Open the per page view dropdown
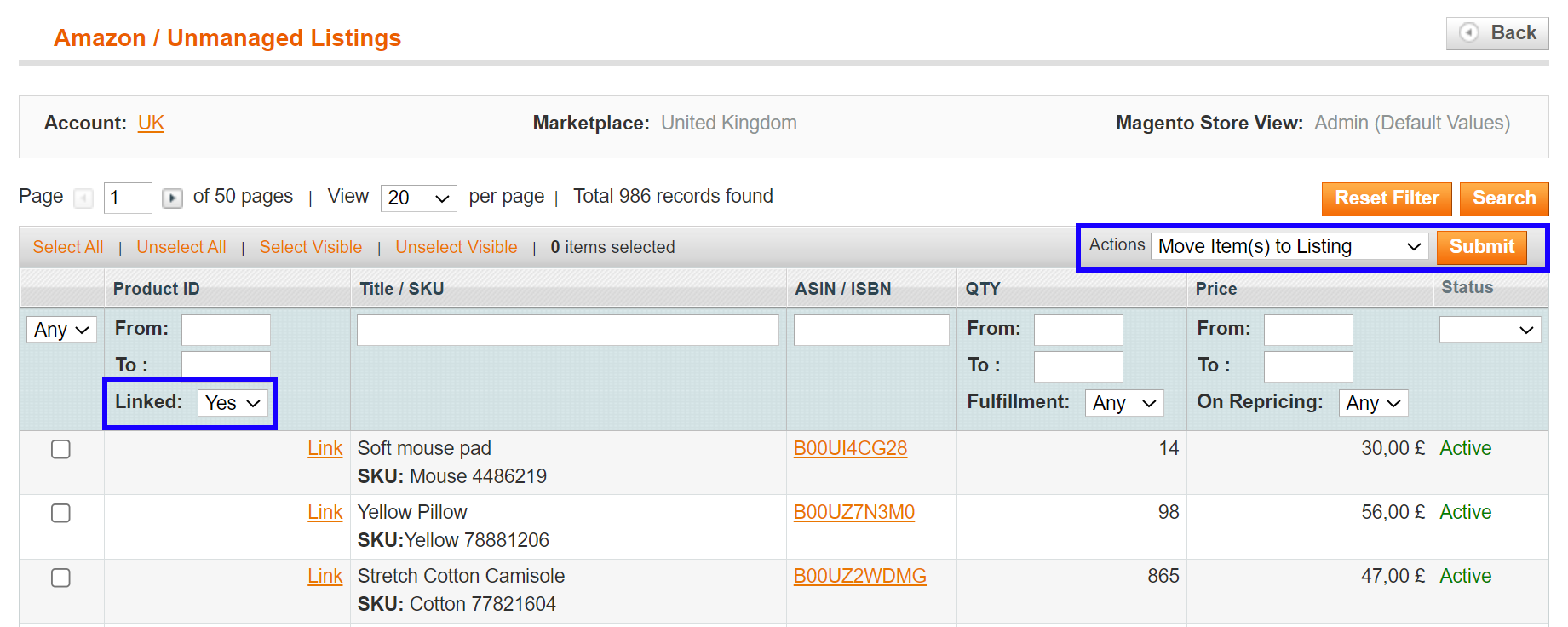The width and height of the screenshot is (1568, 627). coord(418,198)
